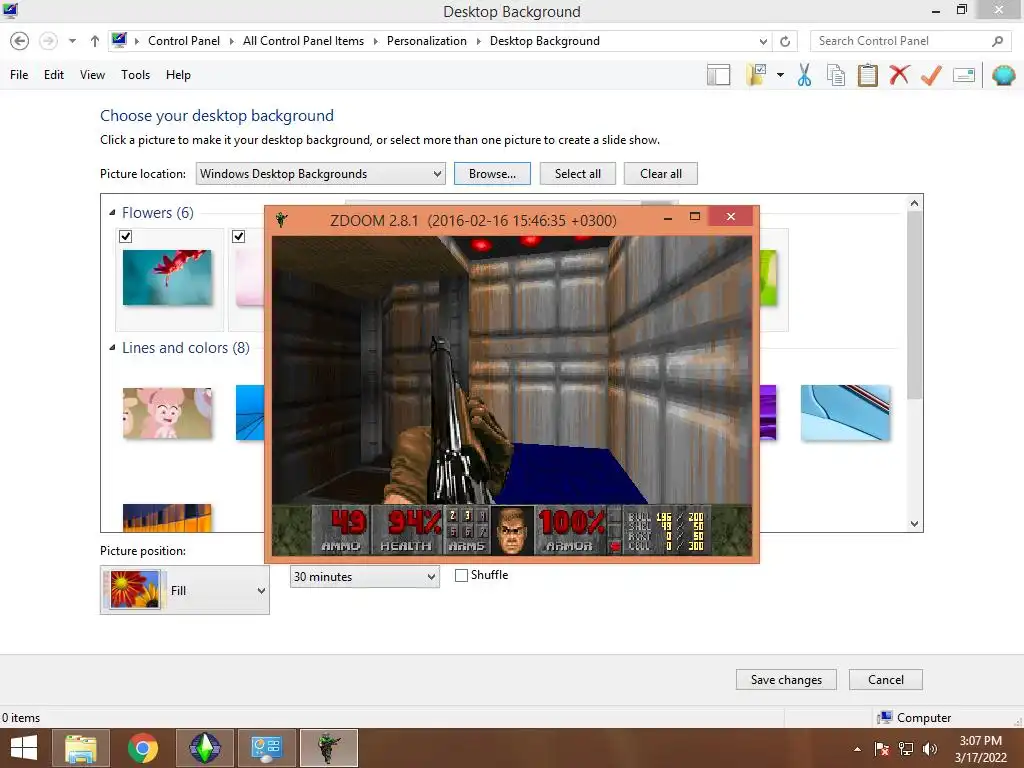Image resolution: width=1024 pixels, height=768 pixels.
Task: Open File Explorer from taskbar
Action: point(81,748)
